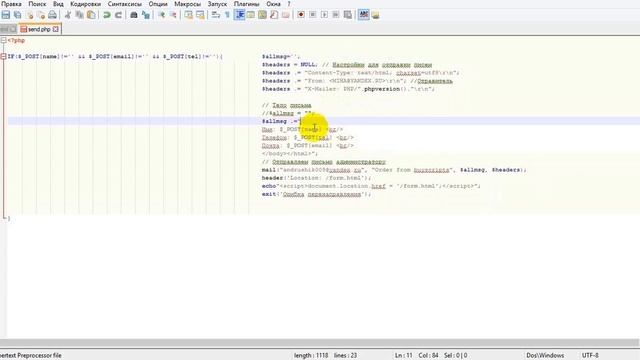Click the Play recorded macro icon
Screen dimensions: 640x360
(x=324, y=15)
